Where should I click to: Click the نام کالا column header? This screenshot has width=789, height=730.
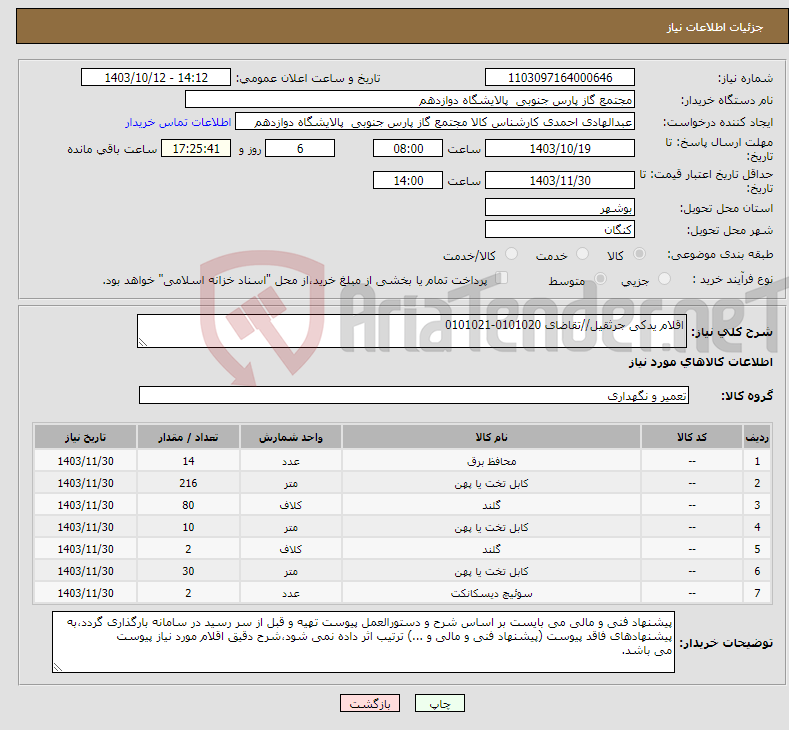tap(491, 437)
